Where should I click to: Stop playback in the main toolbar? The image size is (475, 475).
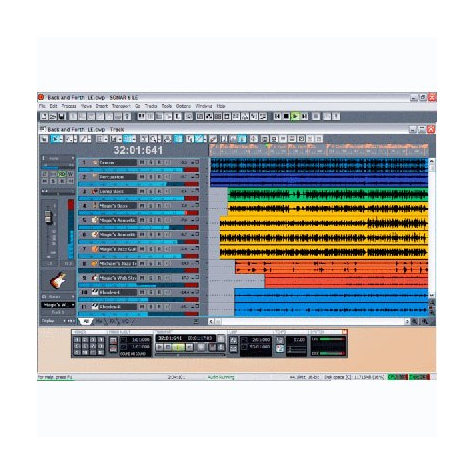coord(286,116)
